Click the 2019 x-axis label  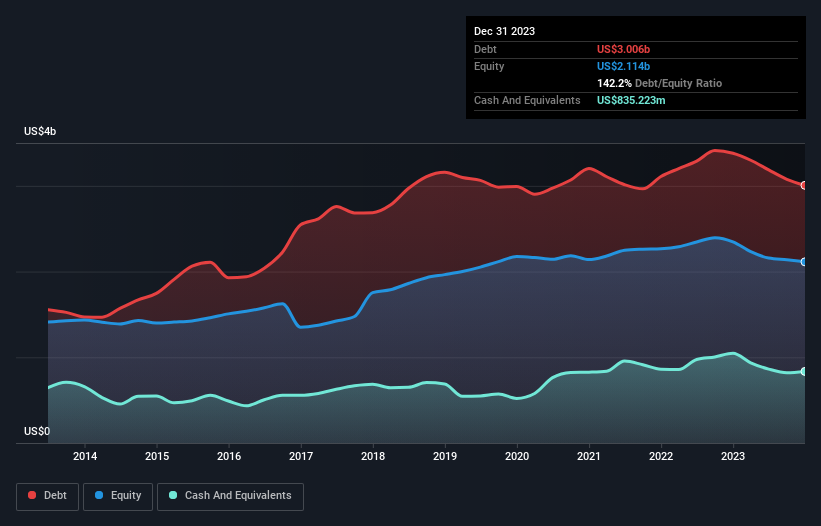(x=445, y=456)
